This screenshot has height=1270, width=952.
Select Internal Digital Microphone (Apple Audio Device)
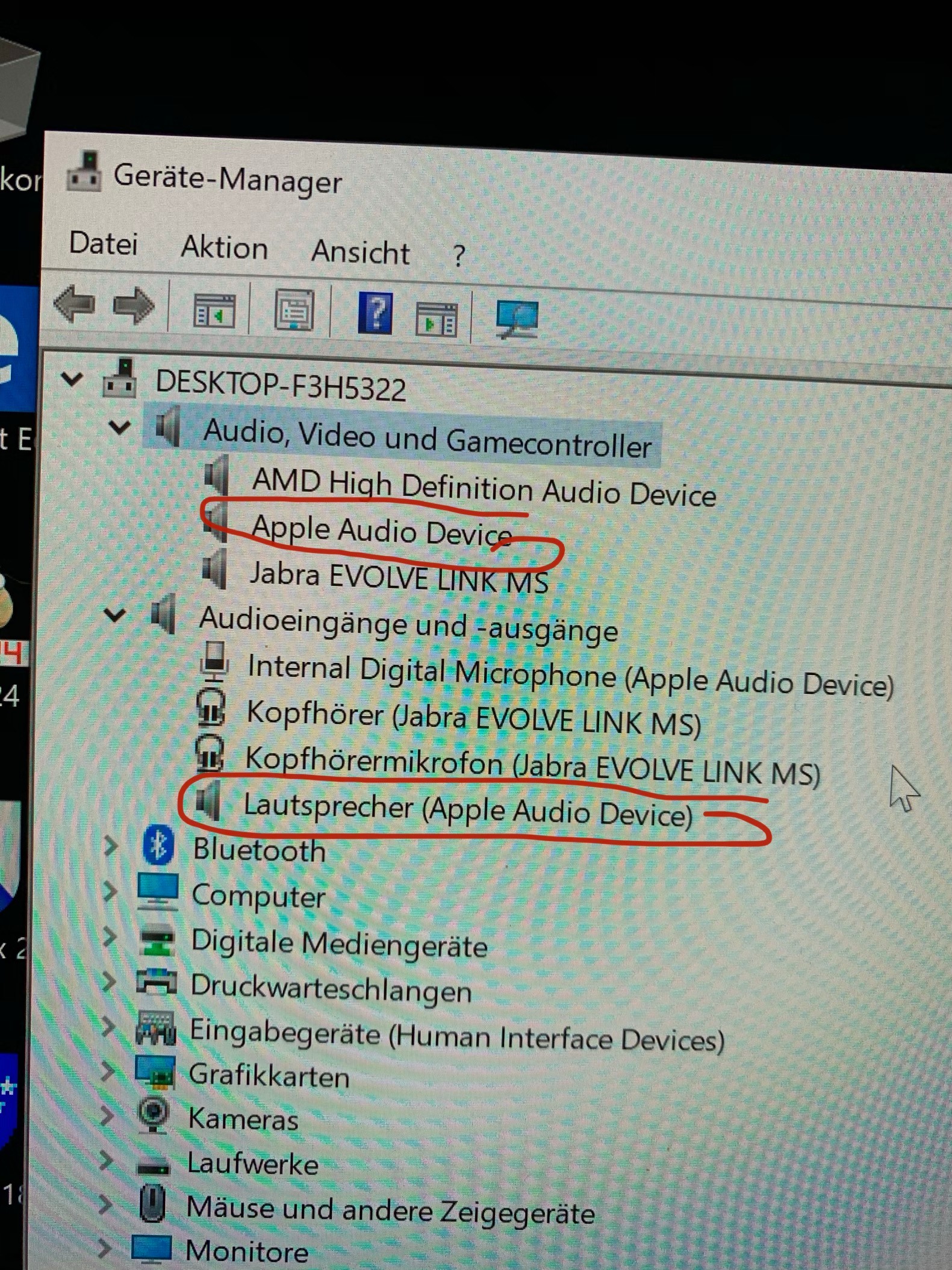coord(571,676)
